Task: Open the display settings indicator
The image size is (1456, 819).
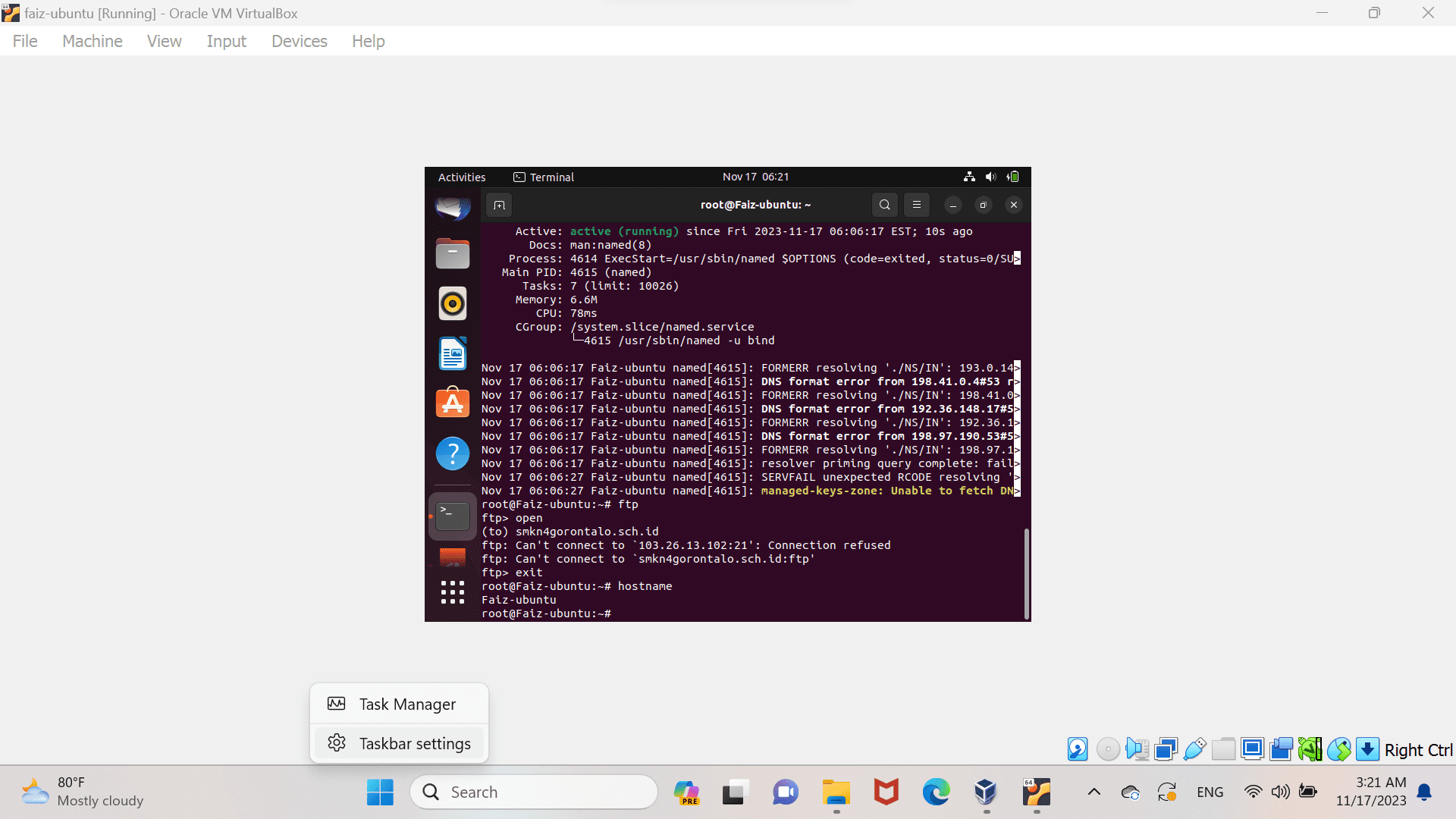Action: pyautogui.click(x=1252, y=749)
